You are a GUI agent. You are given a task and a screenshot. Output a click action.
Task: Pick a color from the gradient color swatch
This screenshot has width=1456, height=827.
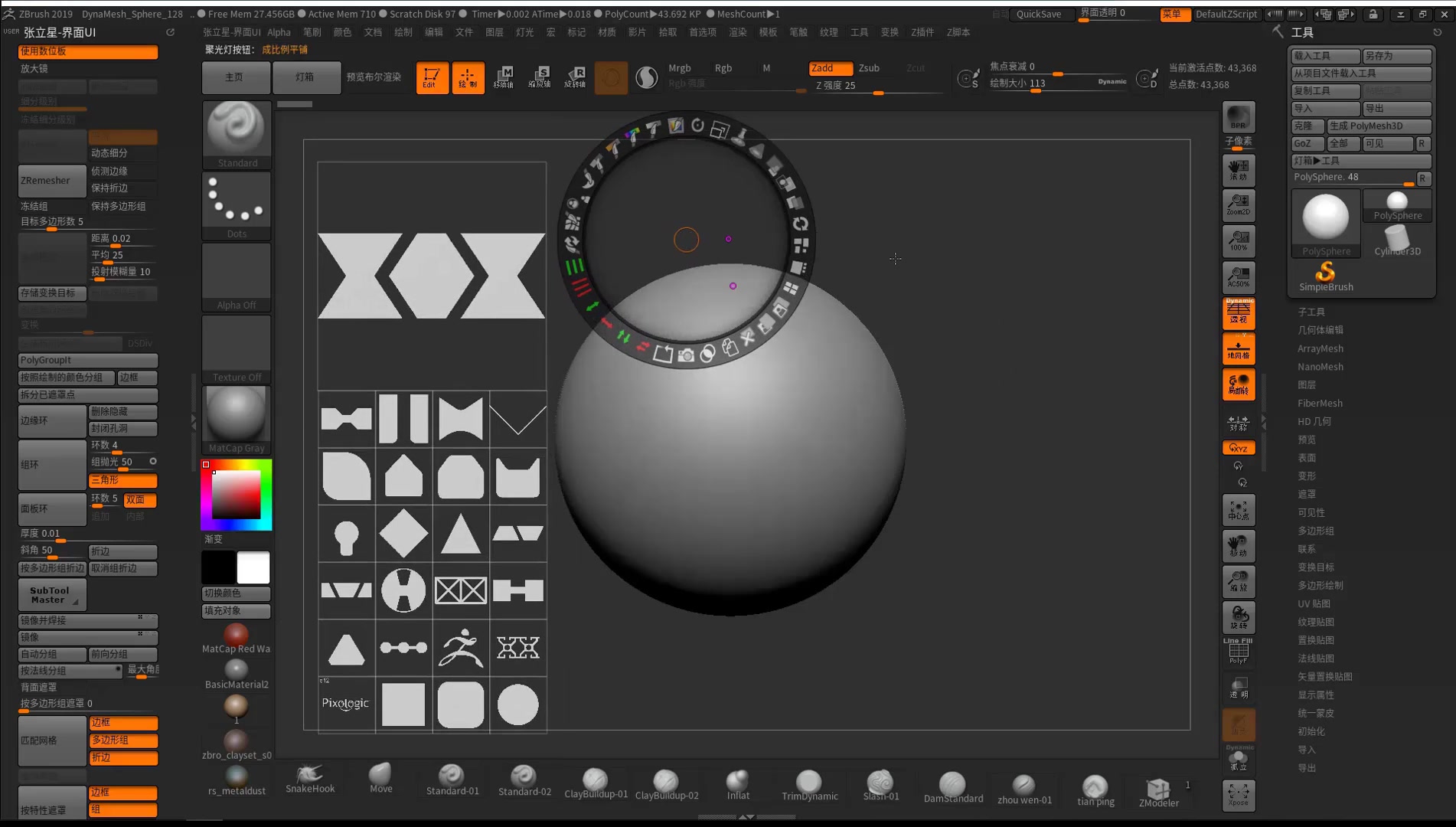tap(236, 494)
